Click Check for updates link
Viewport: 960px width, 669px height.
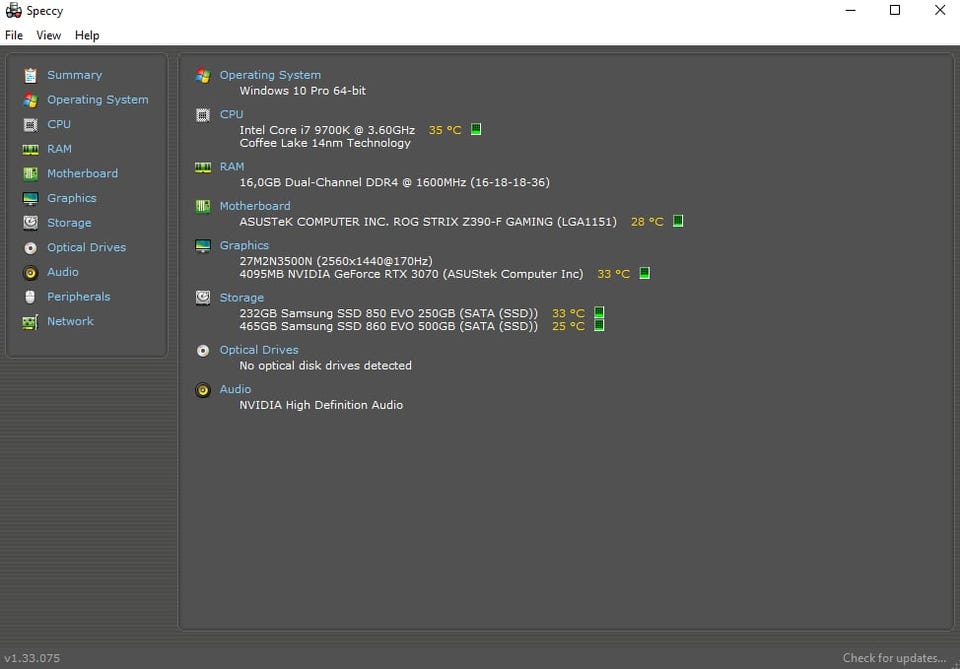point(894,658)
